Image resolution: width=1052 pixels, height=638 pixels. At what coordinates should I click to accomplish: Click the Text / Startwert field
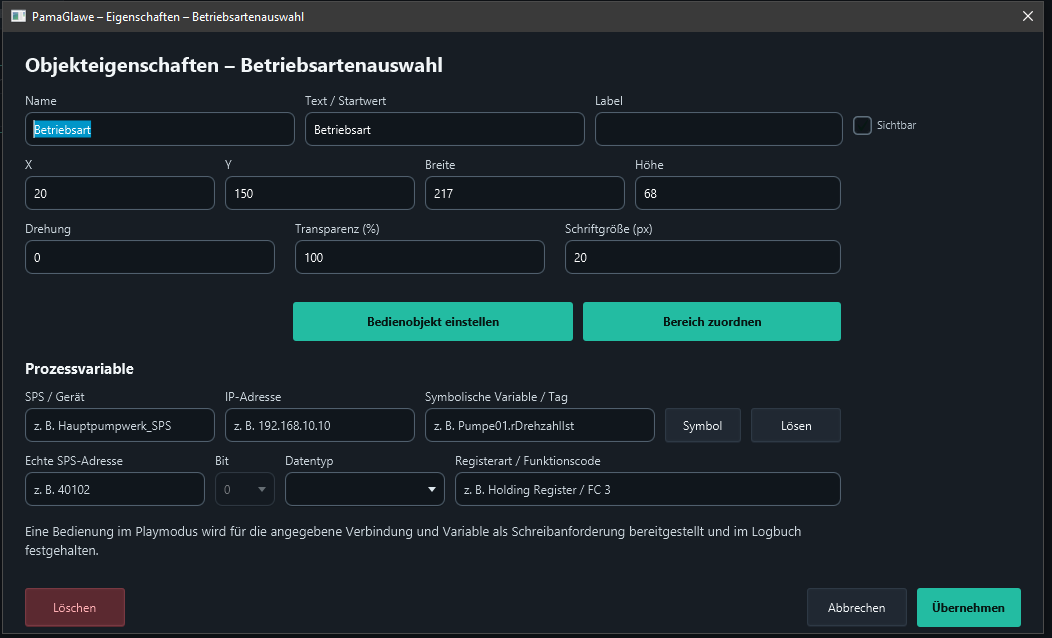[444, 129]
